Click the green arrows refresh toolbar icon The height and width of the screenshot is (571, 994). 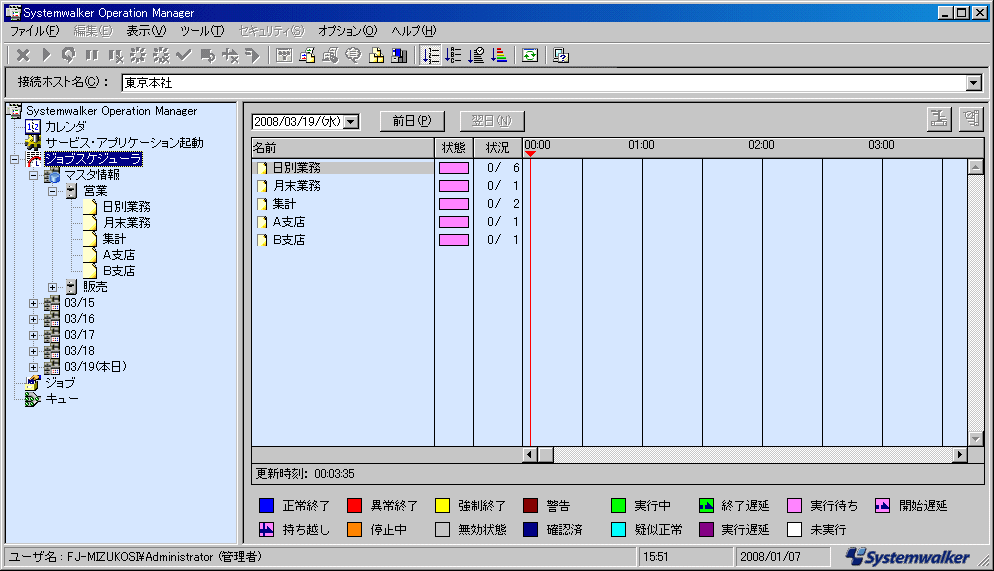pyautogui.click(x=530, y=56)
